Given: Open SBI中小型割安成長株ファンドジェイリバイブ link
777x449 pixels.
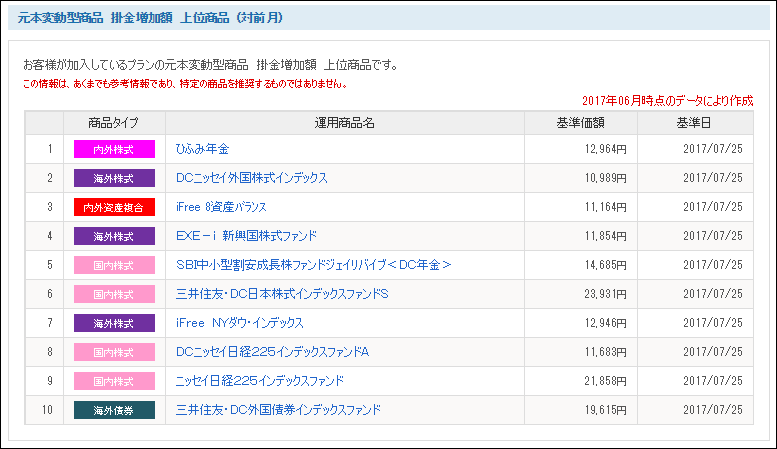Looking at the screenshot, I should click(314, 265).
